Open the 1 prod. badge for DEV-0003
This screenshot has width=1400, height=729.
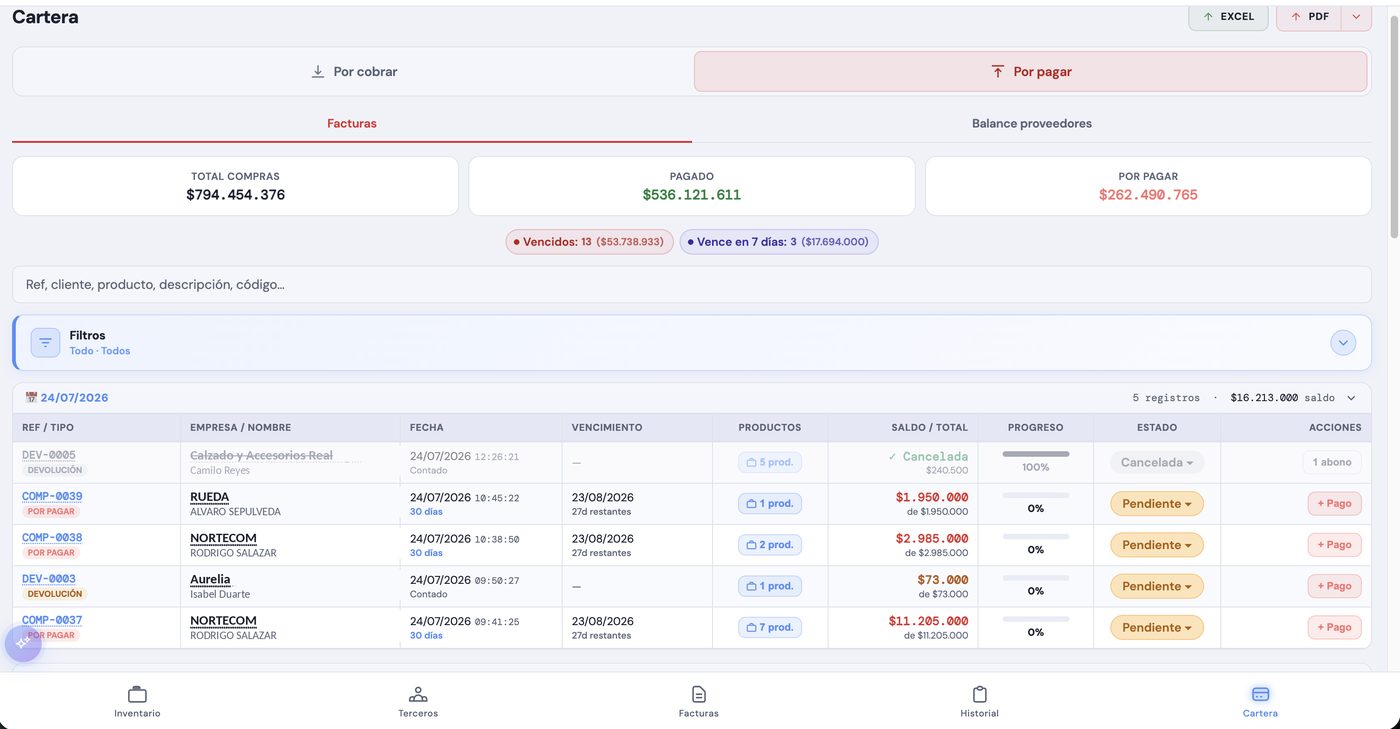[x=770, y=586]
